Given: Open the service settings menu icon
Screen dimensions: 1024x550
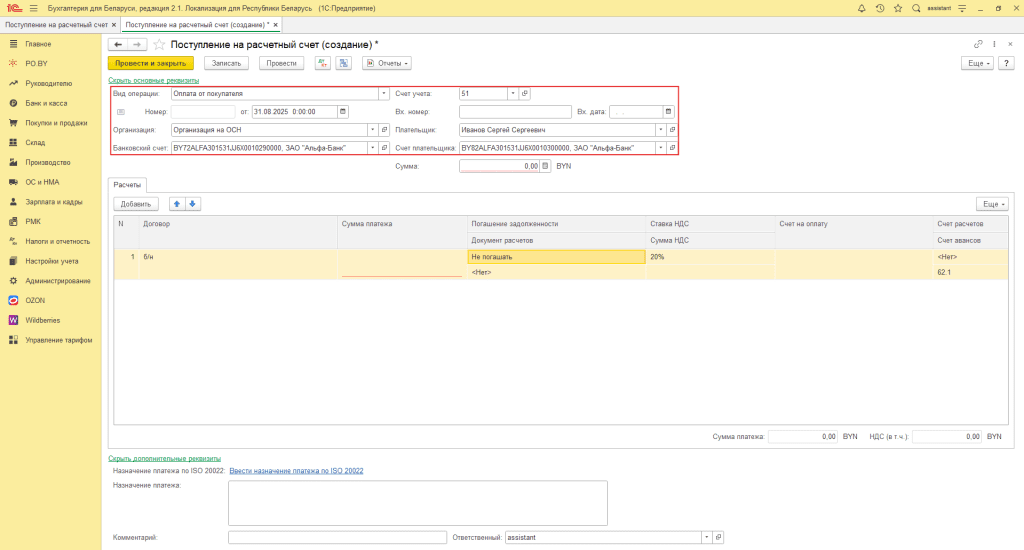Looking at the screenshot, I should 962,8.
